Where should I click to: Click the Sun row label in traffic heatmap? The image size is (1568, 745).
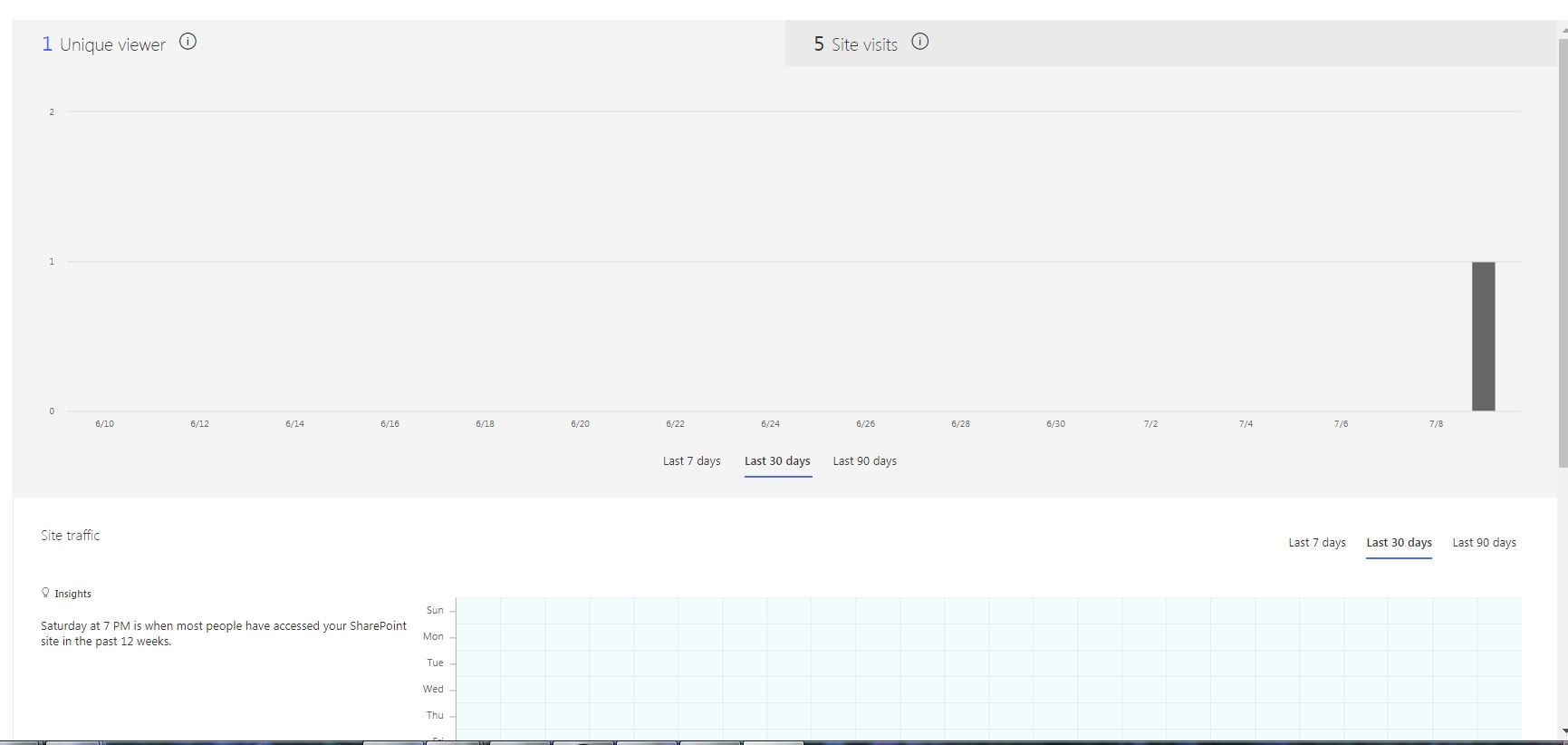(x=435, y=610)
